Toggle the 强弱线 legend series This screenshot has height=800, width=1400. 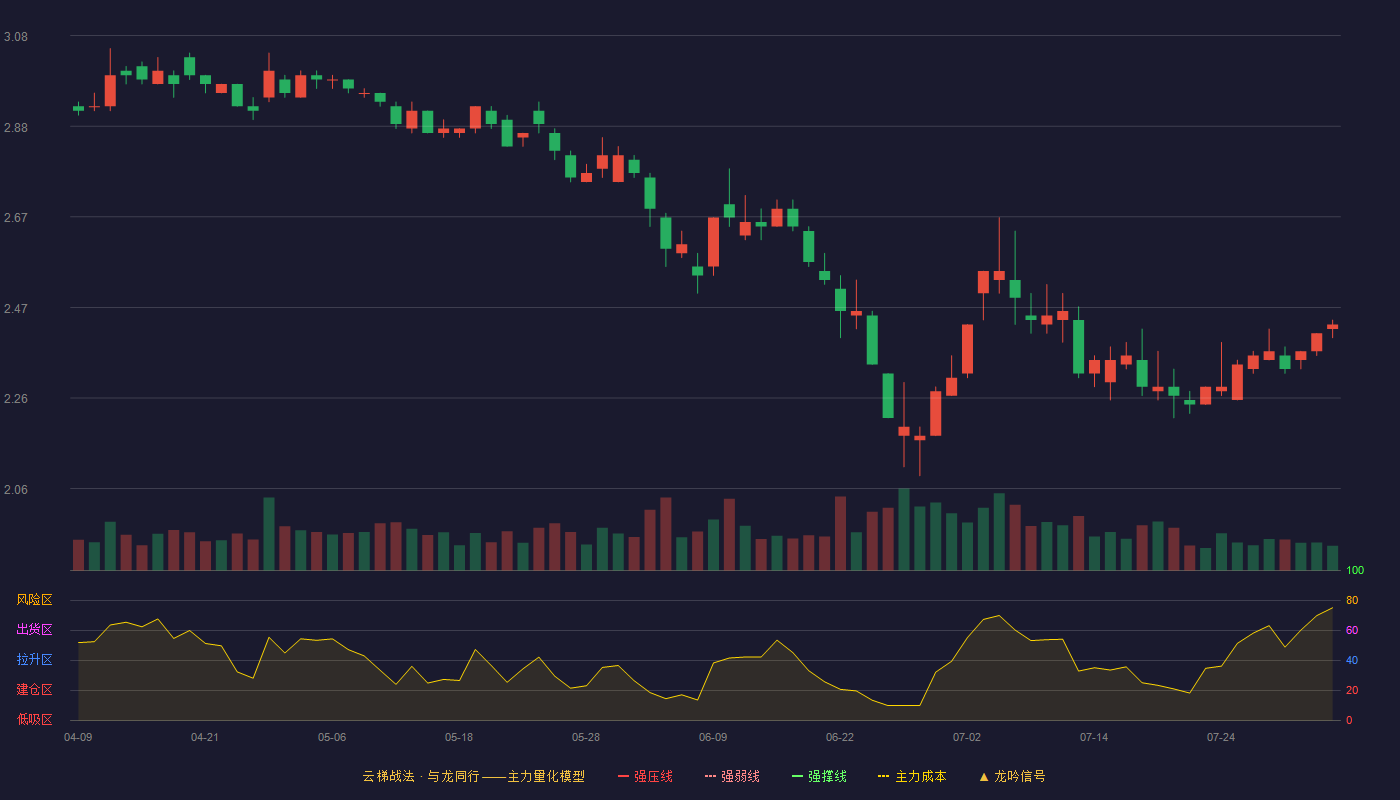pyautogui.click(x=732, y=776)
